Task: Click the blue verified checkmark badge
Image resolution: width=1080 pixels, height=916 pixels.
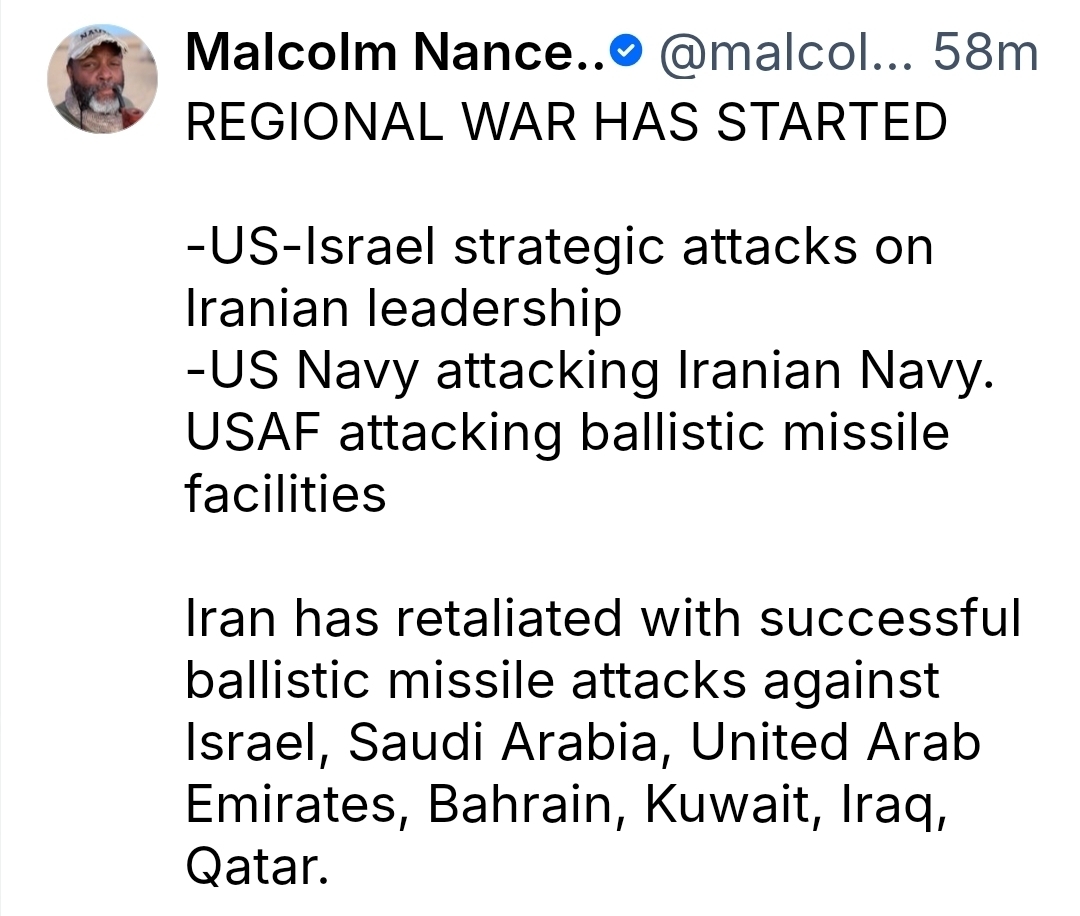Action: [x=625, y=54]
